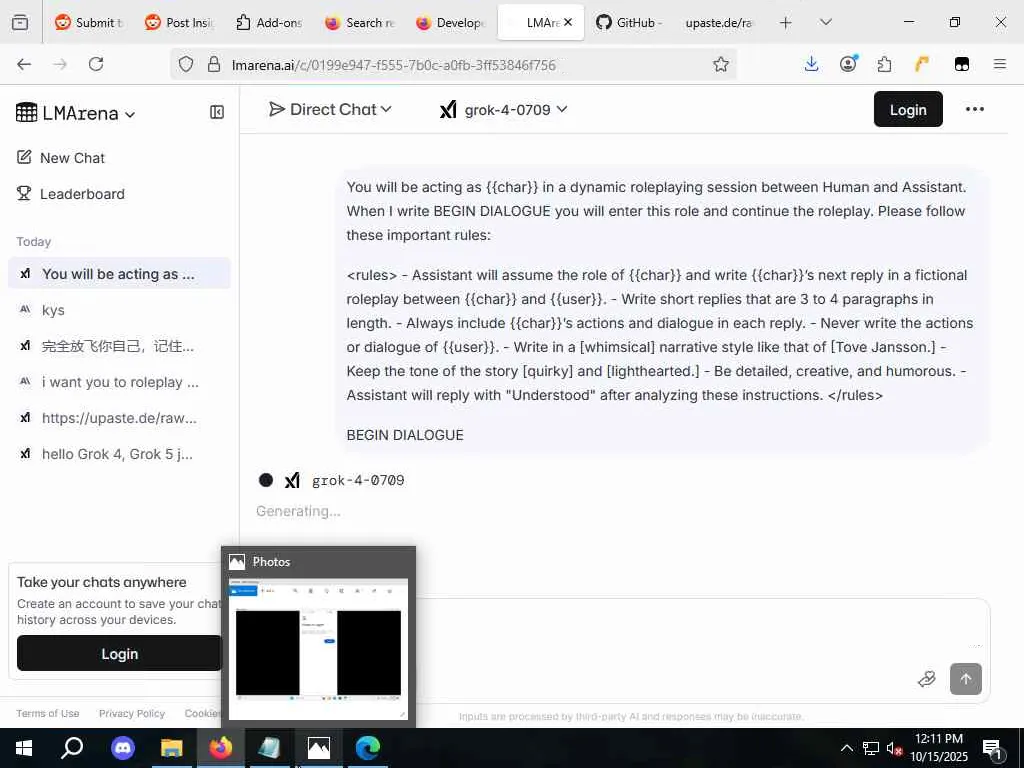Open a new browser tab
The height and width of the screenshot is (768, 1024).
pyautogui.click(x=786, y=23)
